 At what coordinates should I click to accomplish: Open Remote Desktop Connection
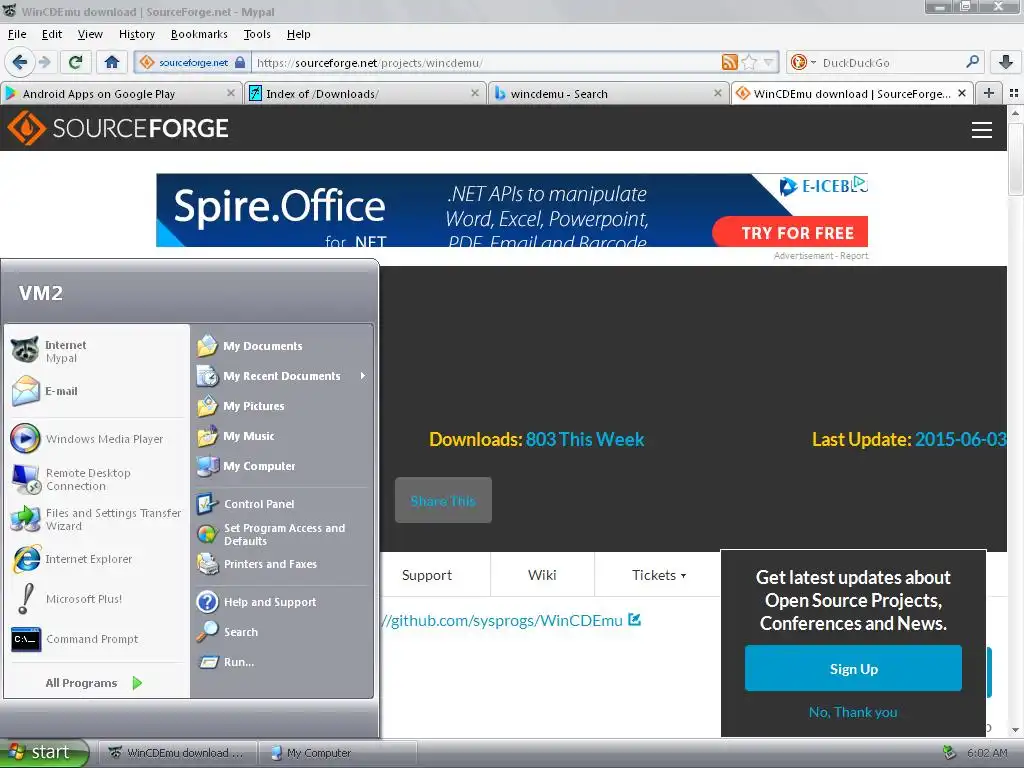click(97, 479)
